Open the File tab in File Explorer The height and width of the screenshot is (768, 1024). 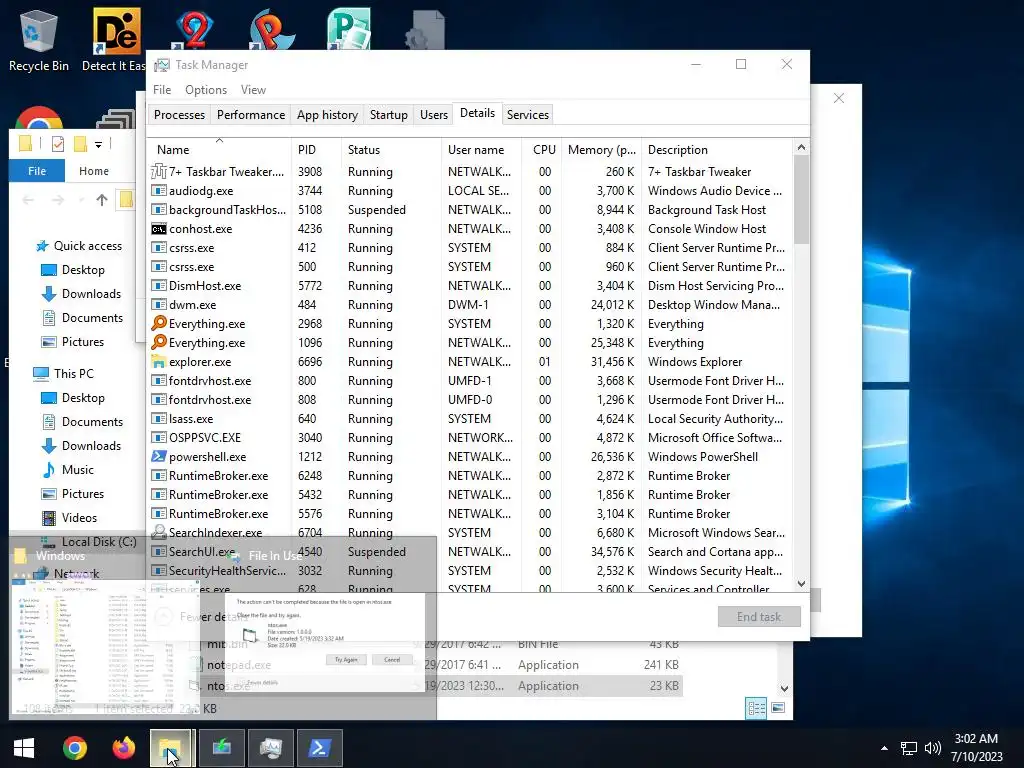37,170
